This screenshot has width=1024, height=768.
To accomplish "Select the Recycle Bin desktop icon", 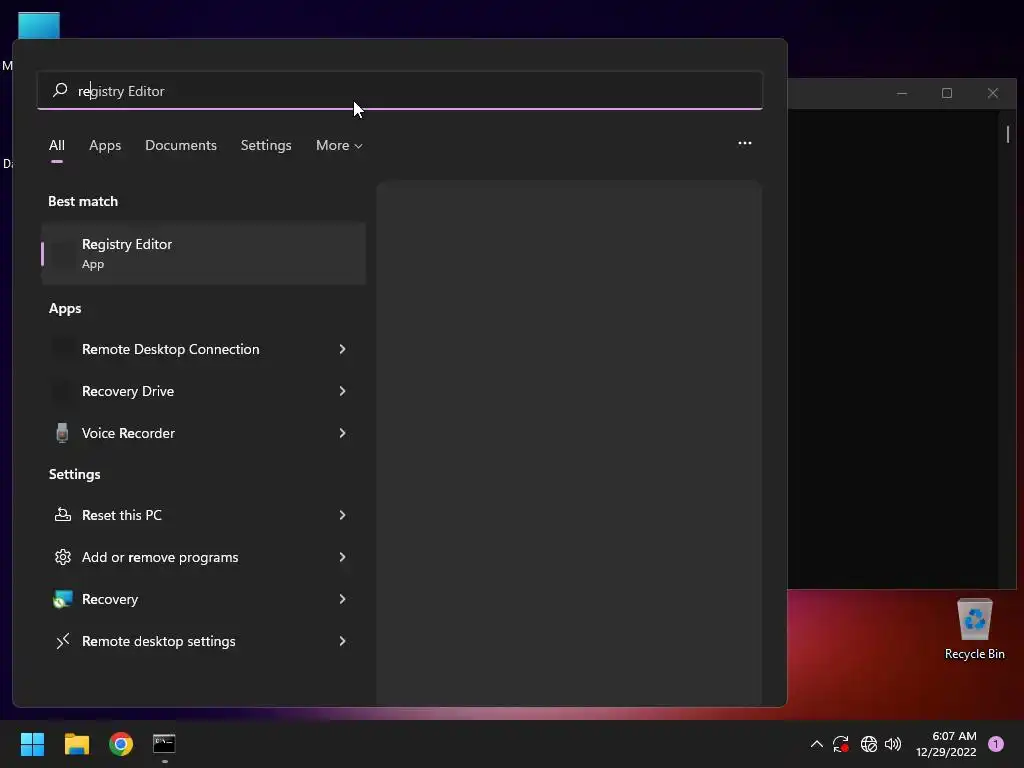I will [x=974, y=630].
